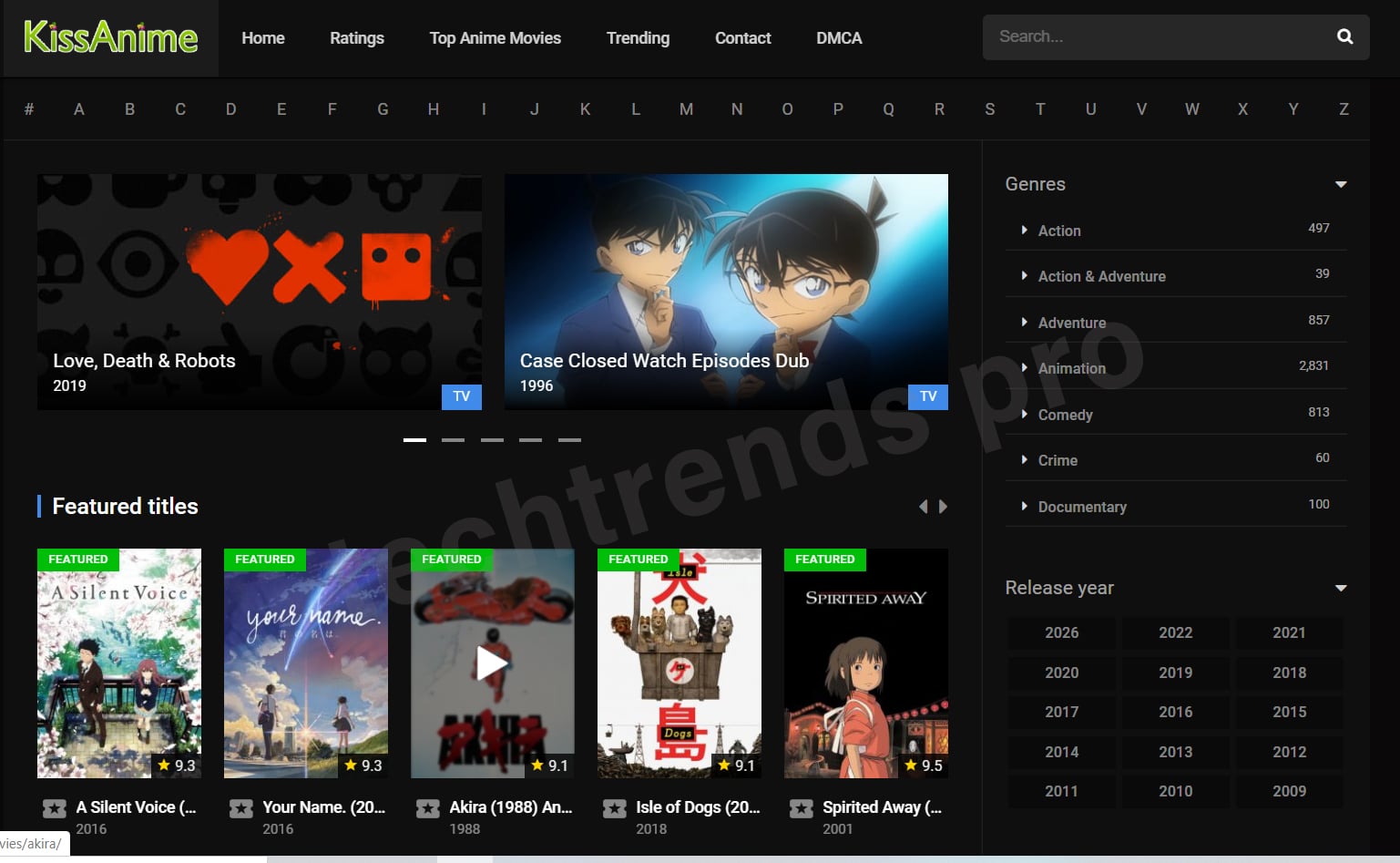The width and height of the screenshot is (1400, 863).
Task: Click the arrow icon beside the Comedy genre
Action: point(1023,415)
